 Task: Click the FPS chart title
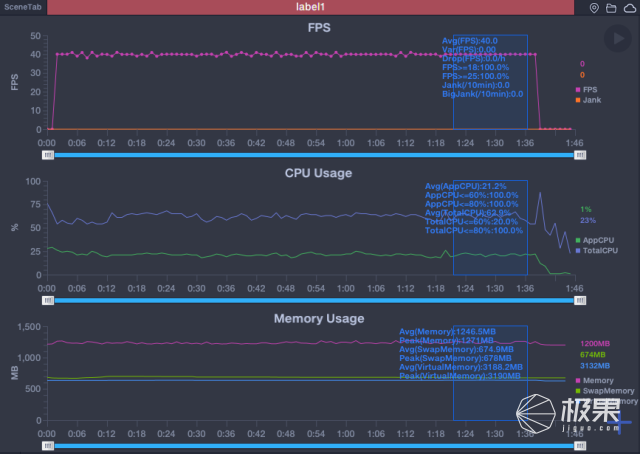coord(319,28)
